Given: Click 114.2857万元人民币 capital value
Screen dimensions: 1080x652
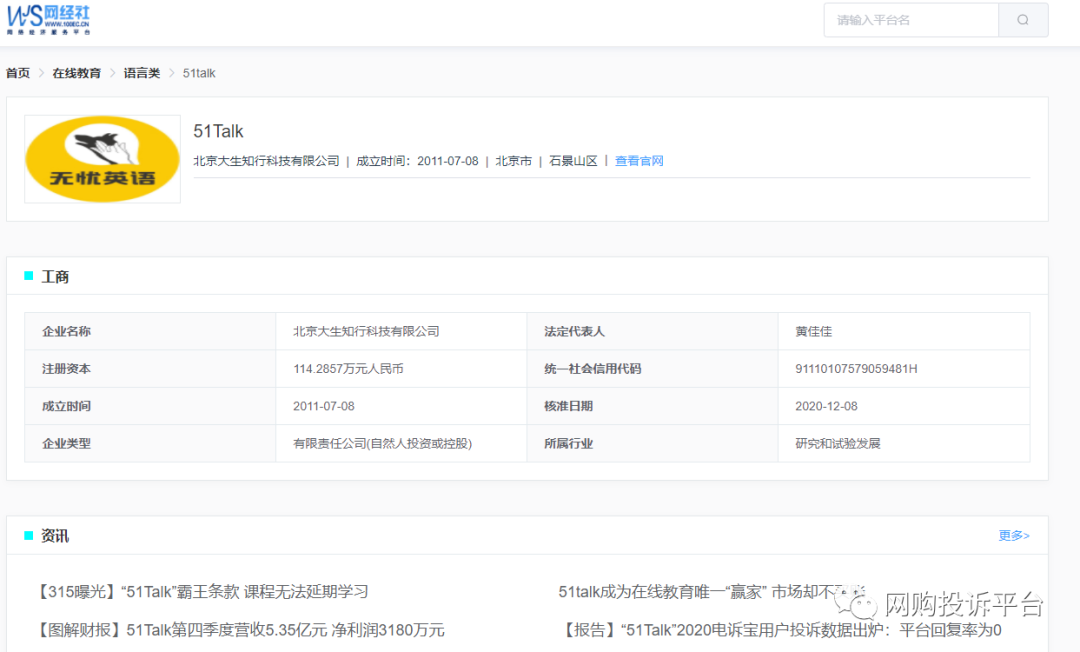Looking at the screenshot, I should point(349,369).
